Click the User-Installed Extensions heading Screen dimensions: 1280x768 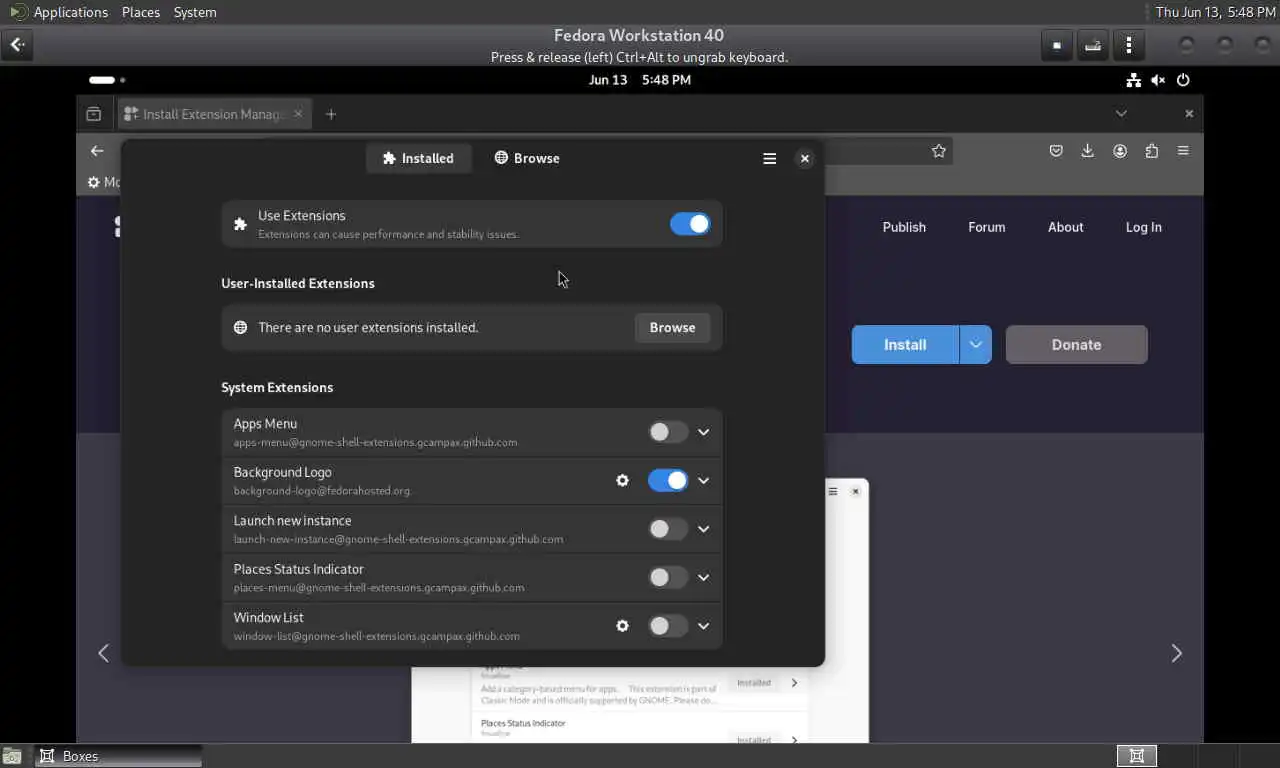pyautogui.click(x=298, y=283)
